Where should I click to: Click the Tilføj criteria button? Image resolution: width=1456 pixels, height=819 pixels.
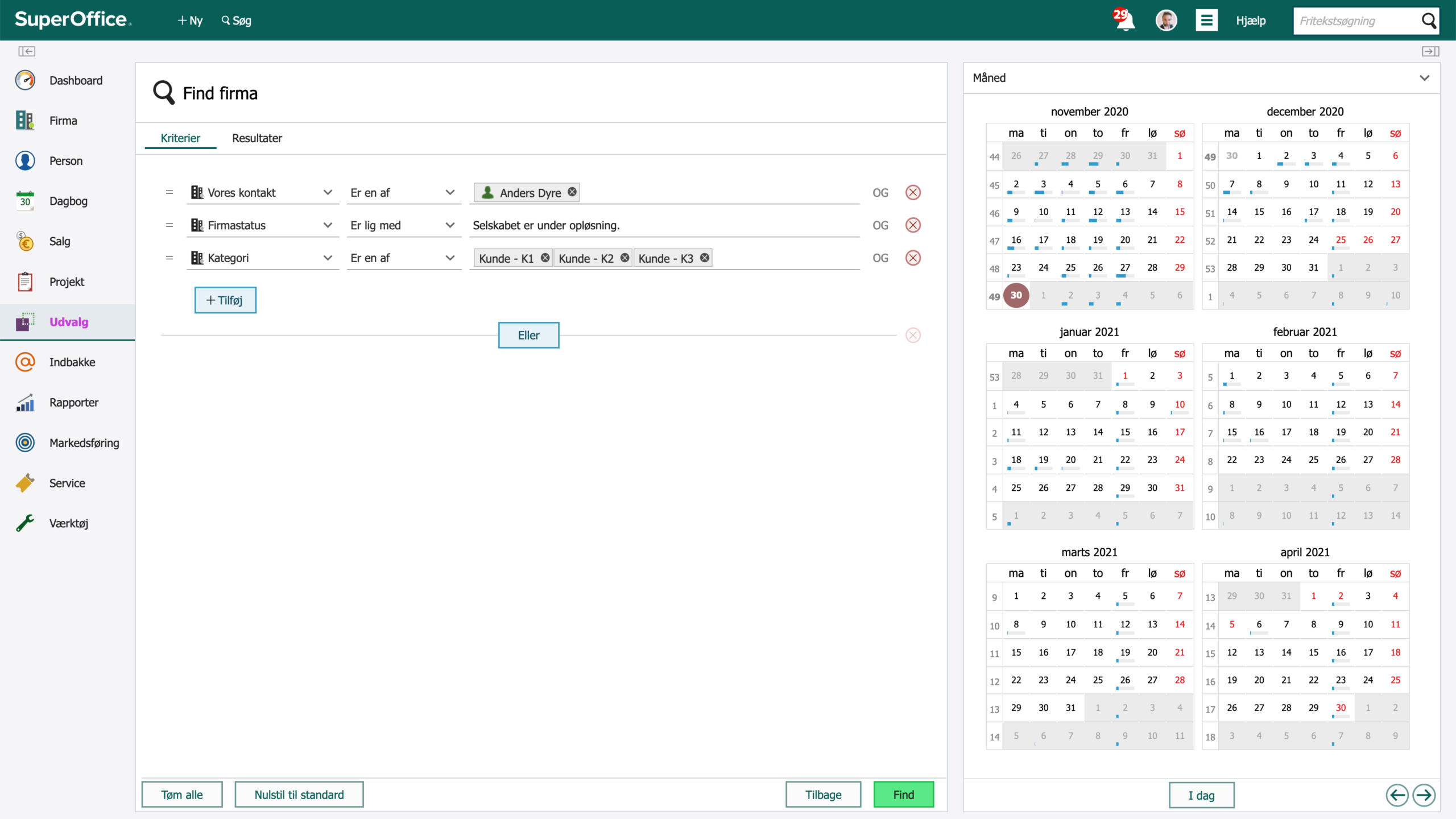[x=225, y=300]
